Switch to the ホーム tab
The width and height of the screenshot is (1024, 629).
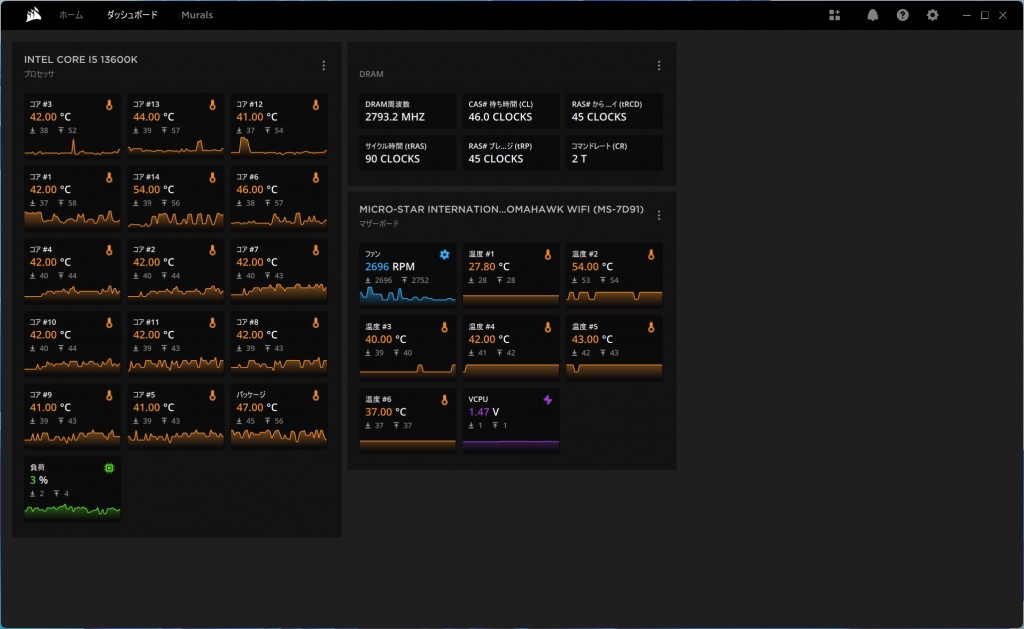click(x=71, y=16)
